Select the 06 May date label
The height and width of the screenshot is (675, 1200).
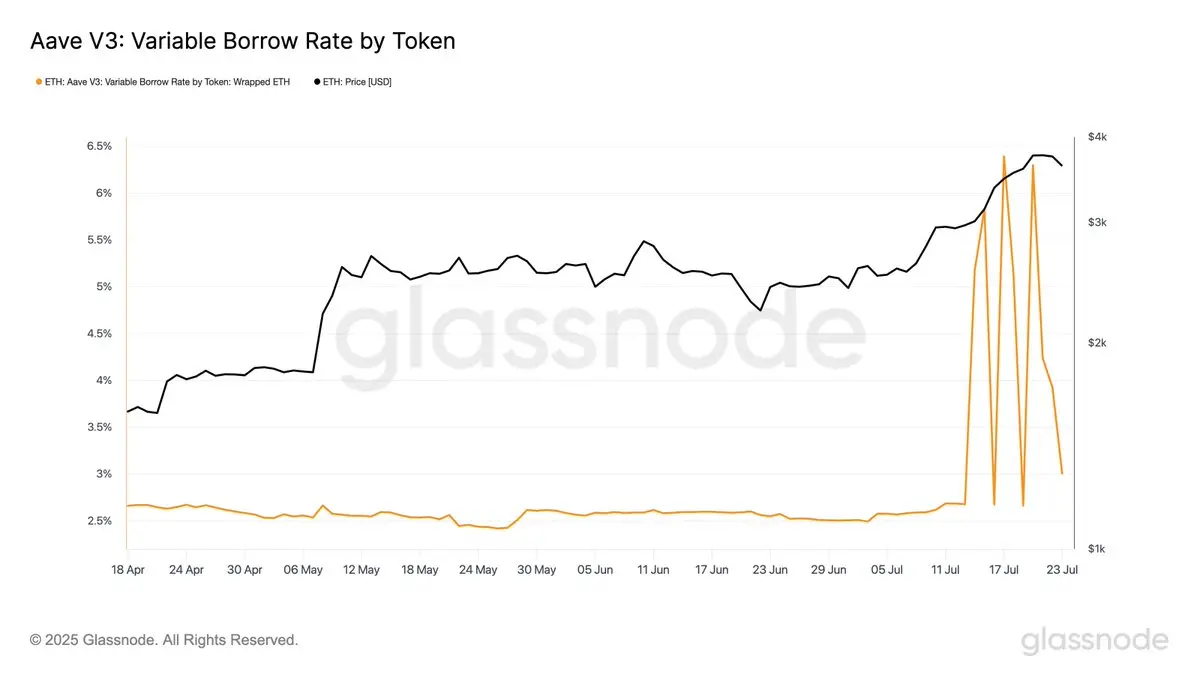coord(303,570)
